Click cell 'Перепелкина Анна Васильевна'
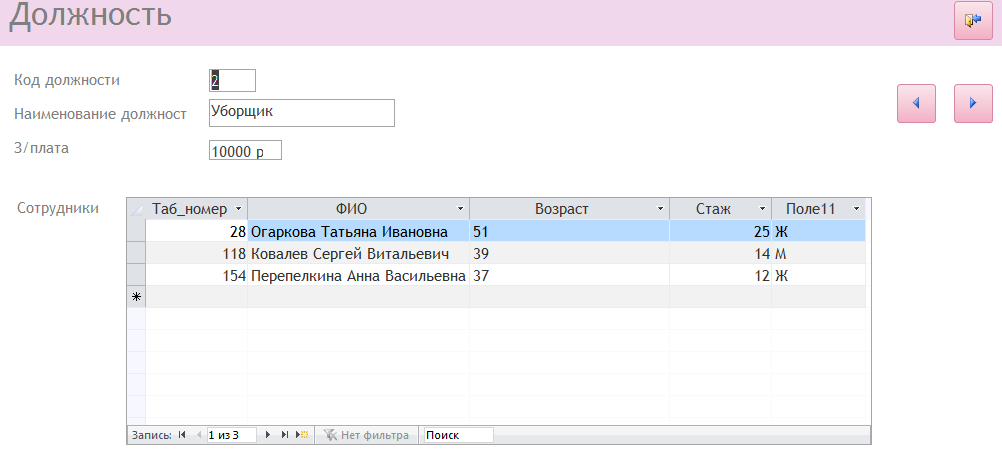The width and height of the screenshot is (1002, 455). 358,275
